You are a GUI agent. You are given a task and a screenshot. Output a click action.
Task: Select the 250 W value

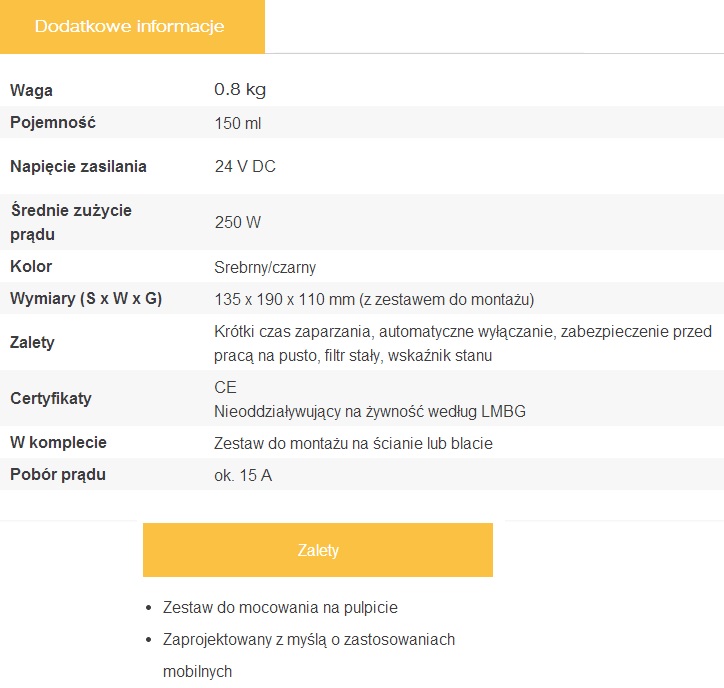click(238, 222)
